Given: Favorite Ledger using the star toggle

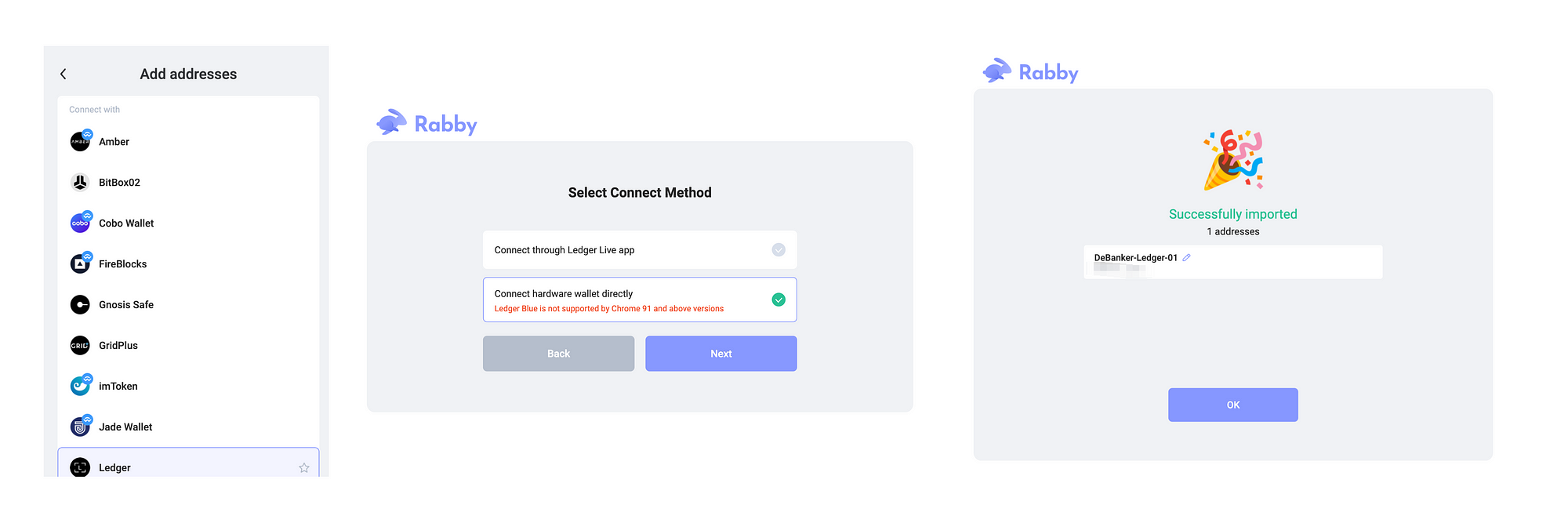Looking at the screenshot, I should [x=303, y=467].
